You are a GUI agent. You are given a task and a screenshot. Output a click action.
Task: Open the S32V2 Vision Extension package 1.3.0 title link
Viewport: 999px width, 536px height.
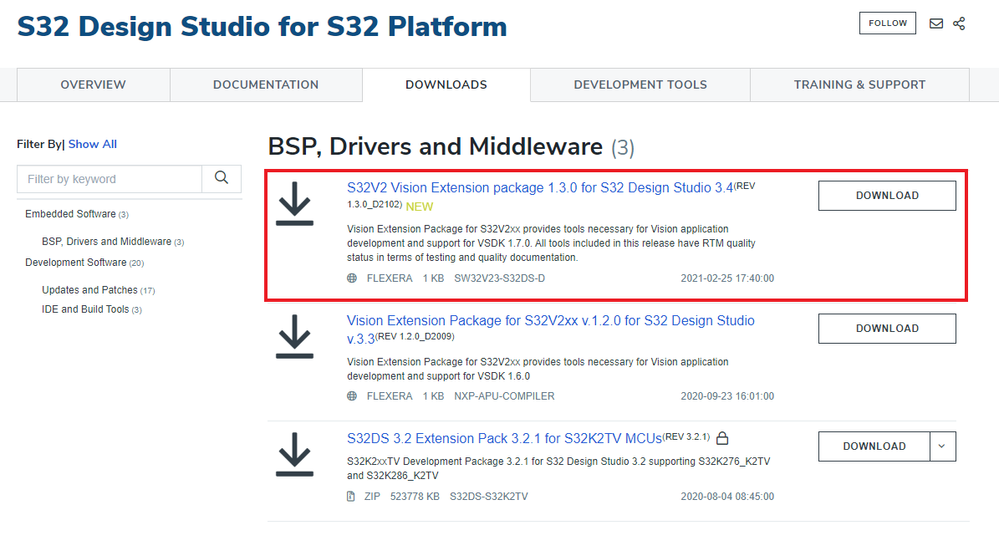540,188
